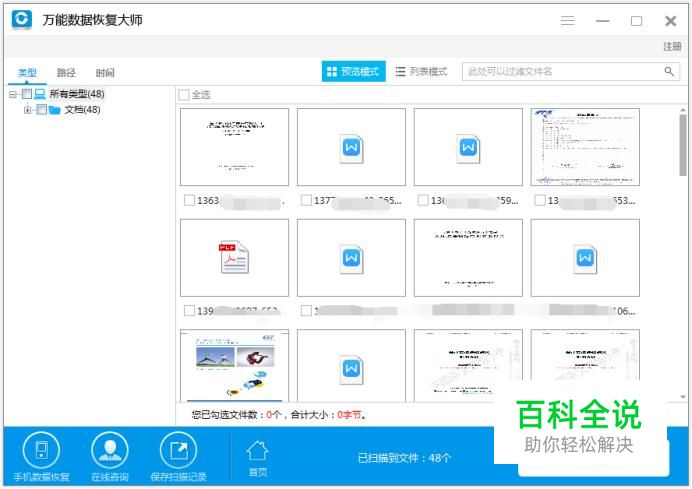Screen dimensions: 692x489
Task: Switch to list mode (列表模式)
Action: pos(421,71)
